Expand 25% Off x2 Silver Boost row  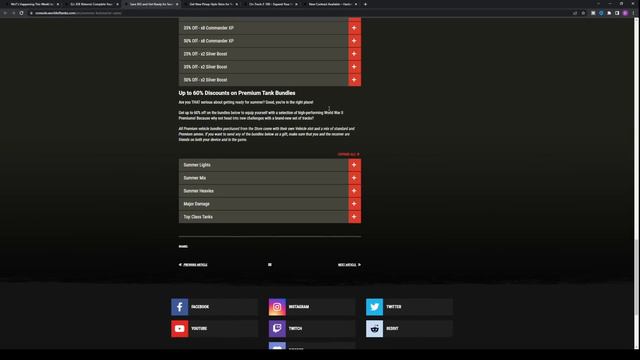click(x=270, y=54)
